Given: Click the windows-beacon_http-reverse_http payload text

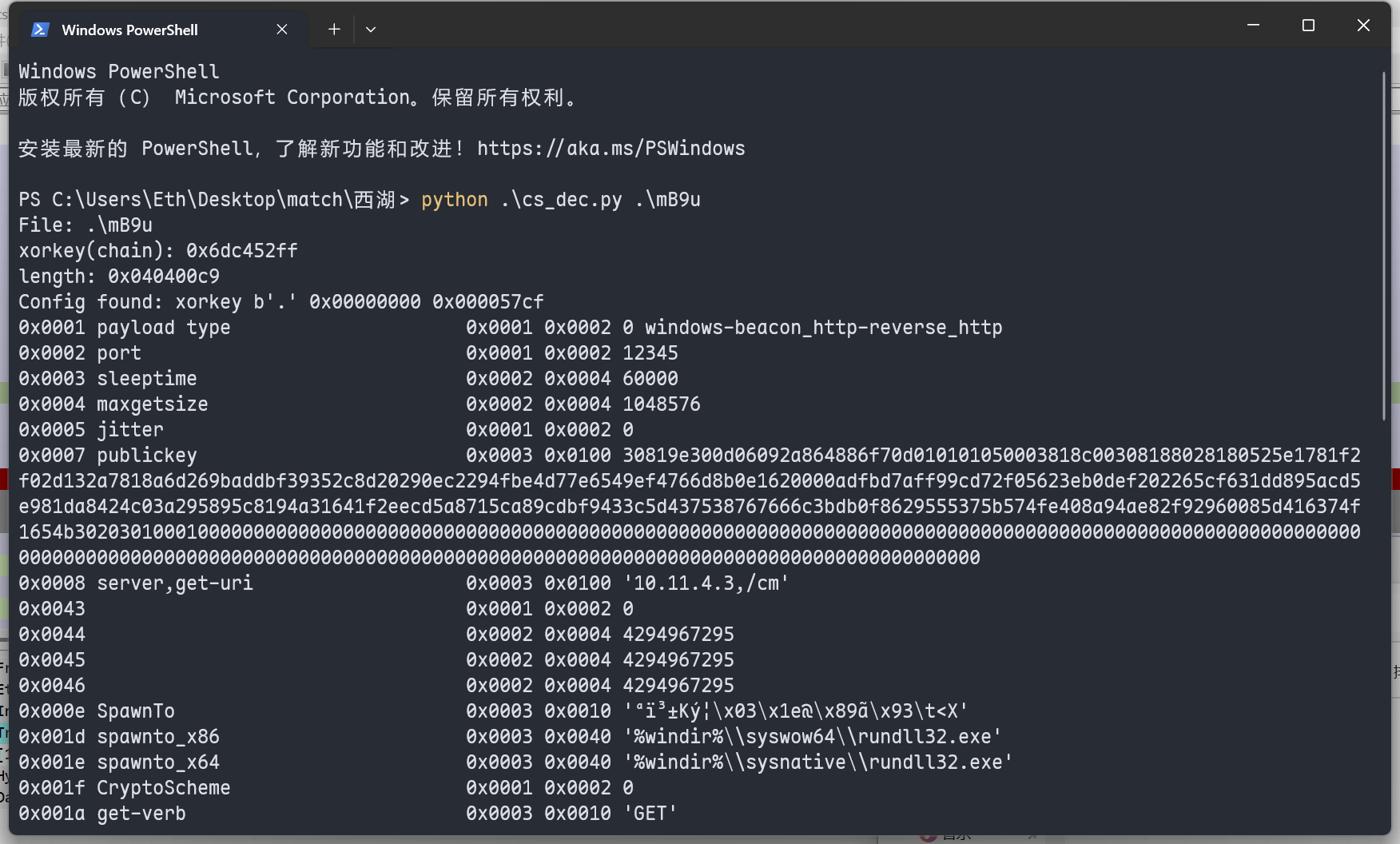Looking at the screenshot, I should (823, 328).
